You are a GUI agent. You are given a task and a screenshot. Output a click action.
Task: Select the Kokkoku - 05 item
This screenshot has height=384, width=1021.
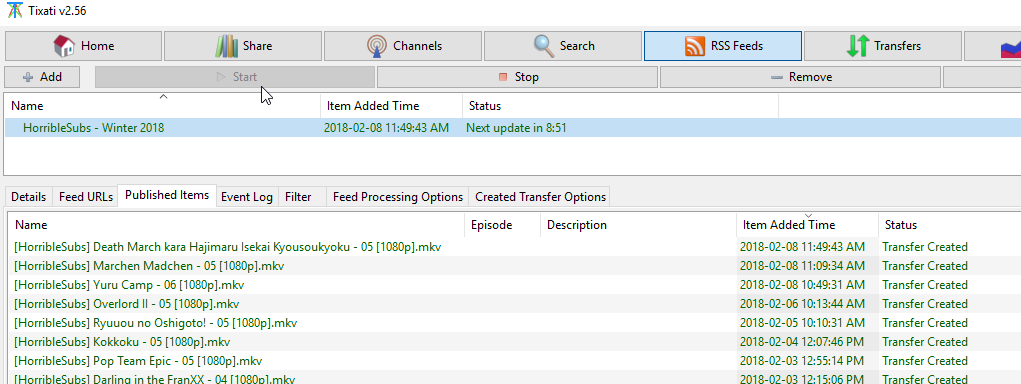coord(122,342)
